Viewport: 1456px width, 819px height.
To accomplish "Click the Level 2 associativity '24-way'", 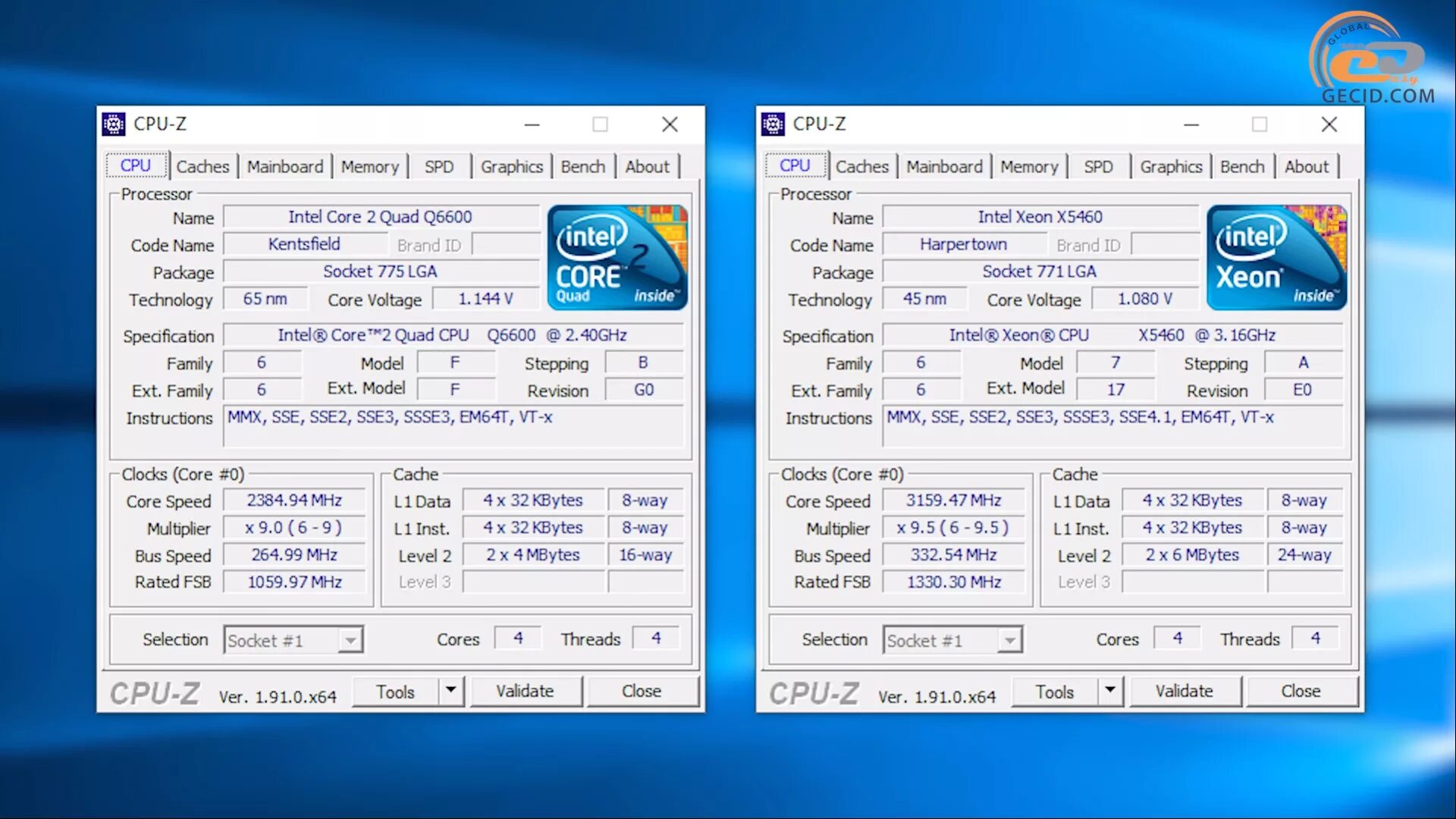I will (1304, 555).
